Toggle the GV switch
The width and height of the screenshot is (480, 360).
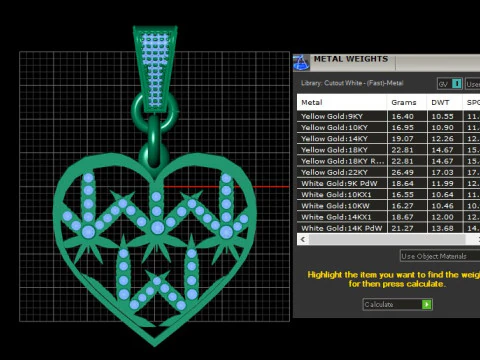point(457,84)
